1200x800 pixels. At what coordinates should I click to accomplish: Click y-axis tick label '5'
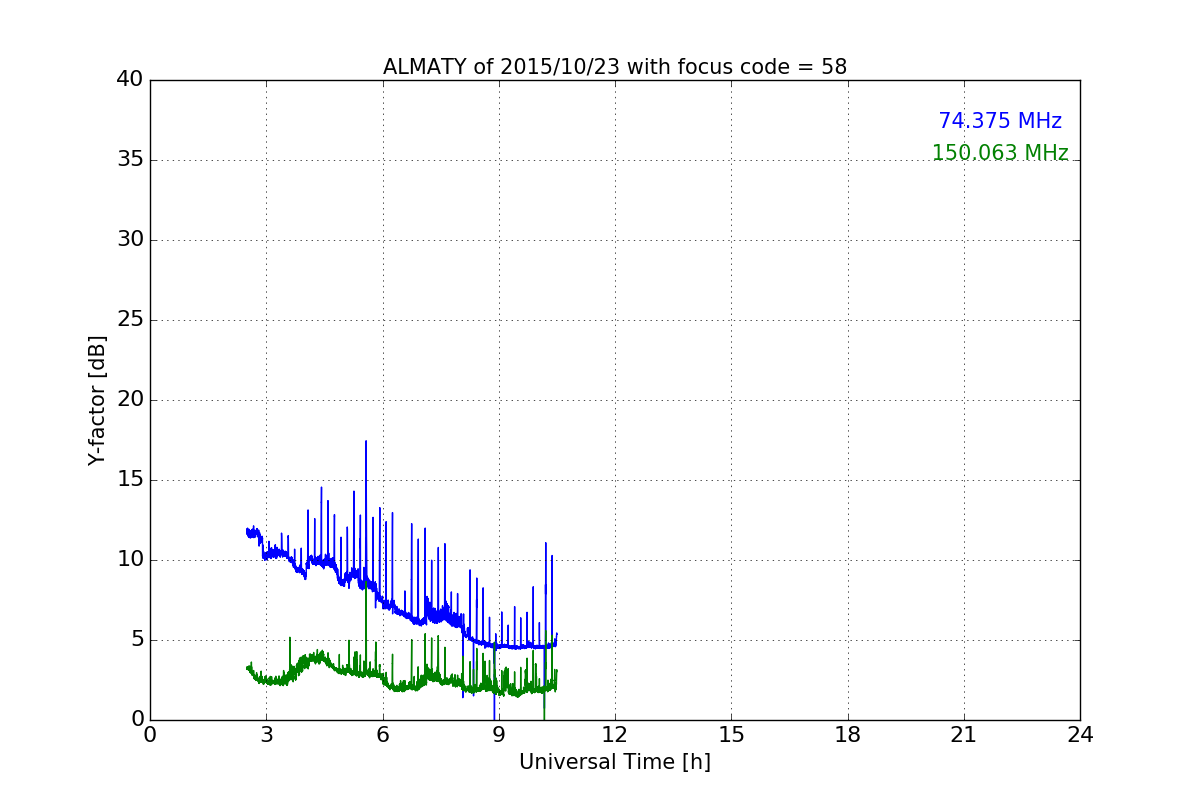pos(137,640)
